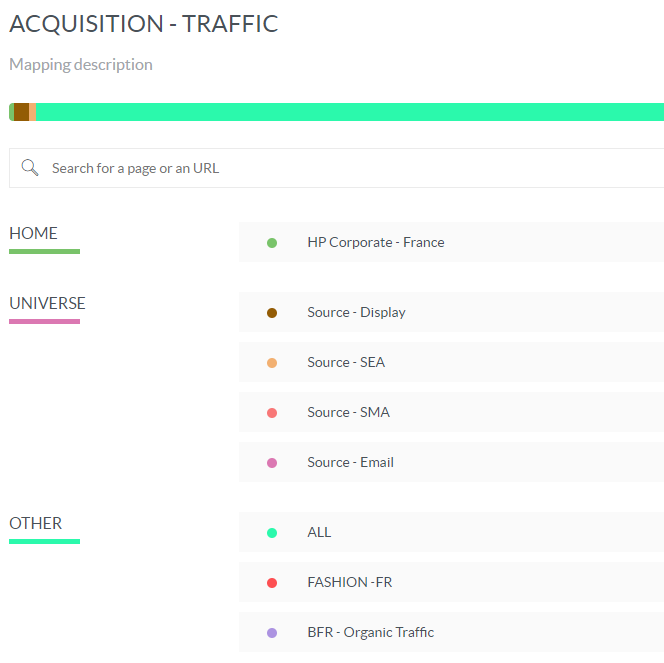This screenshot has height=663, width=664.
Task: Click the magnifying glass search icon
Action: [30, 168]
